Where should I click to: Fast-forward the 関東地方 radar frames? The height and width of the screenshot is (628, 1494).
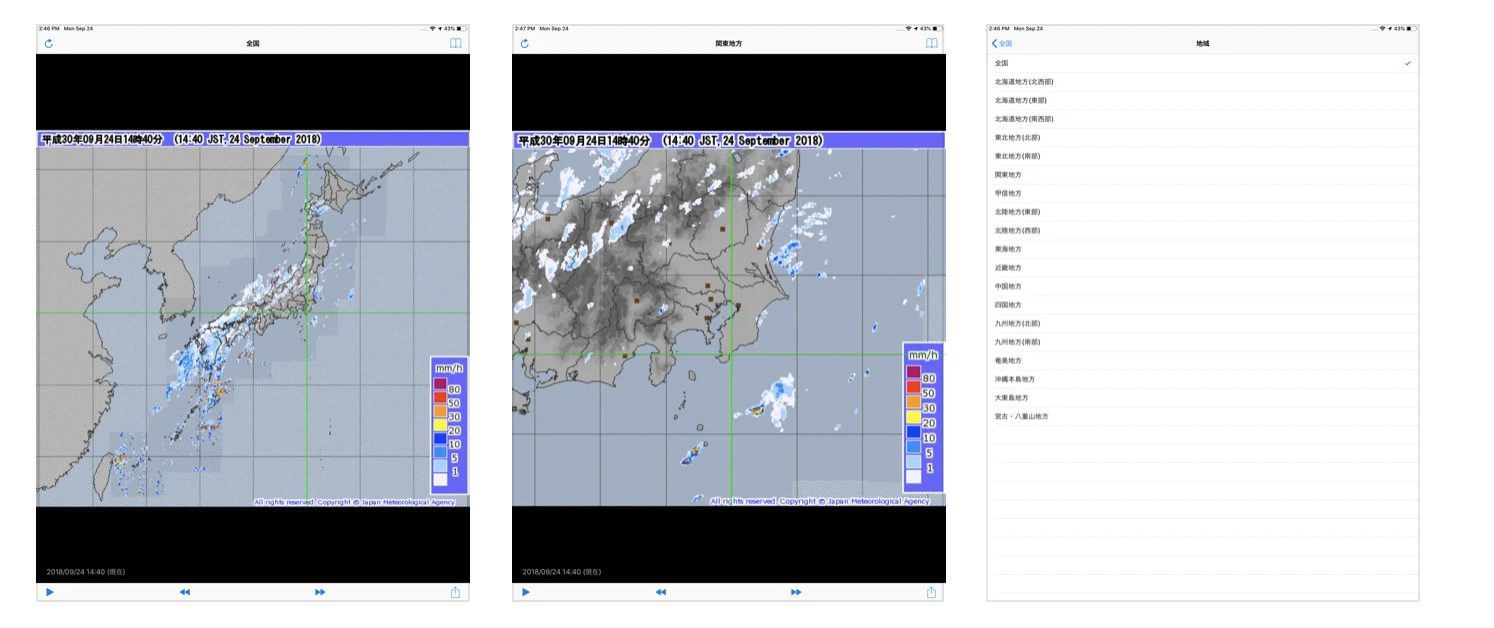pyautogui.click(x=796, y=592)
